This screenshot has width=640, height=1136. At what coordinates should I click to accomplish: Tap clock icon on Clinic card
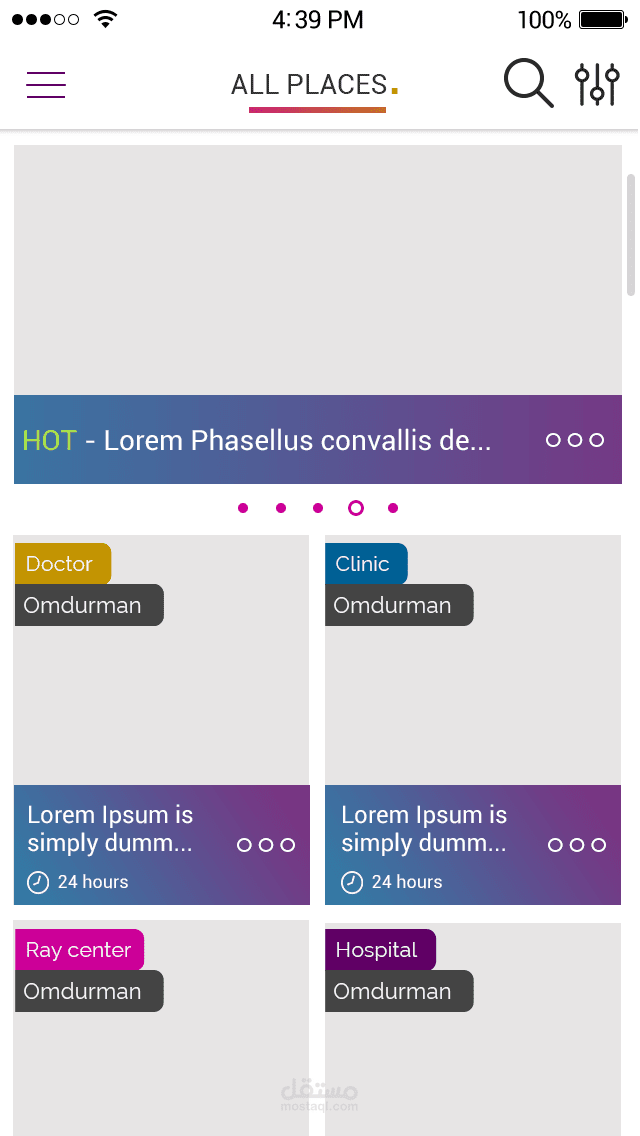pos(352,882)
